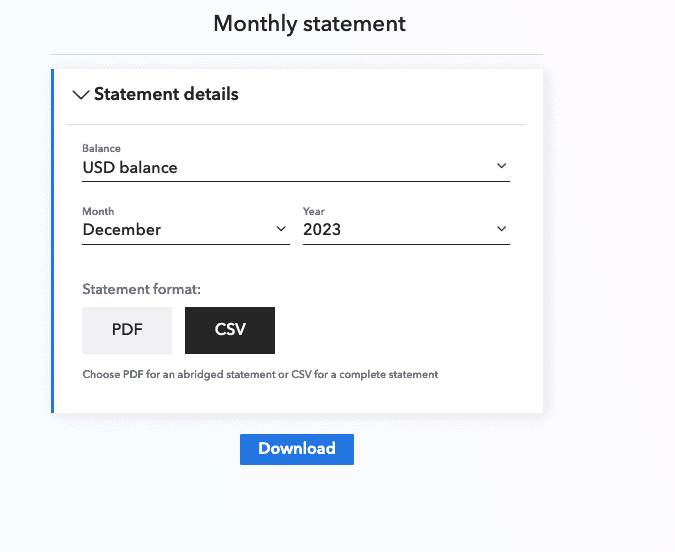Click the Balance field label
The width and height of the screenshot is (675, 552).
[x=102, y=149]
